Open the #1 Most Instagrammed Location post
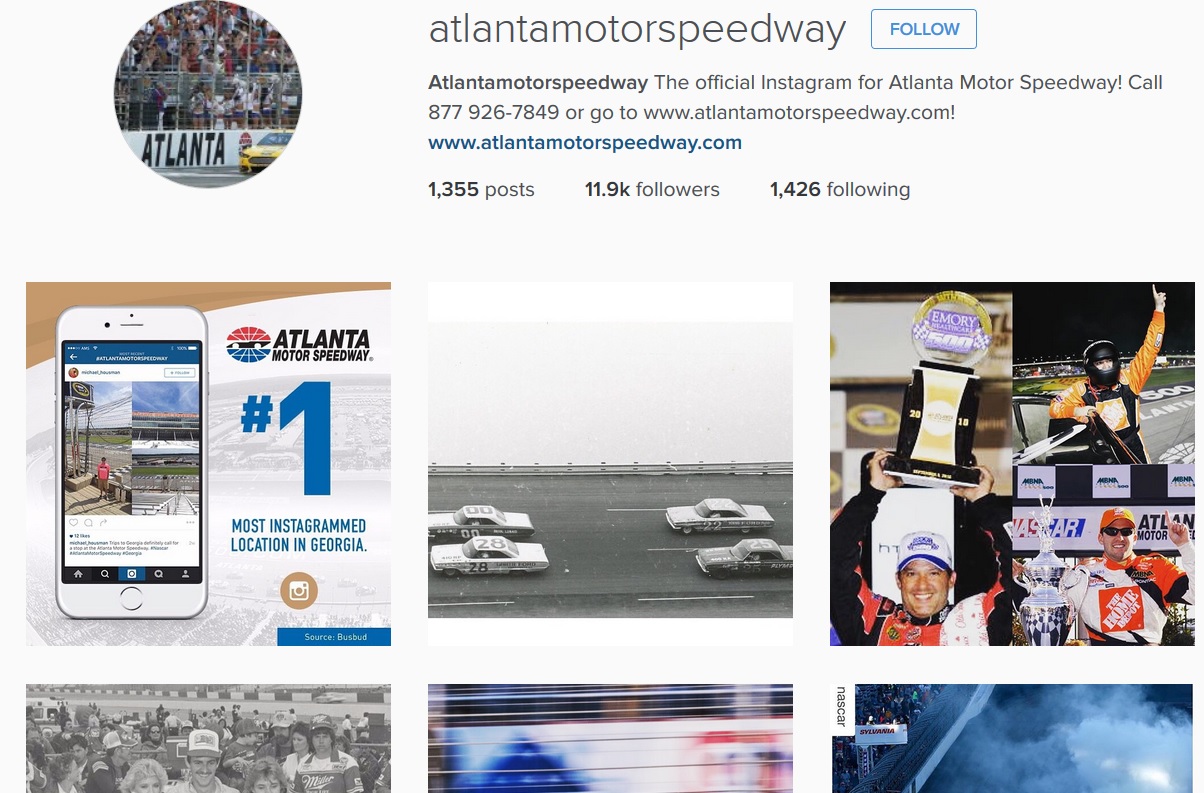Image resolution: width=1204 pixels, height=793 pixels. coord(208,464)
